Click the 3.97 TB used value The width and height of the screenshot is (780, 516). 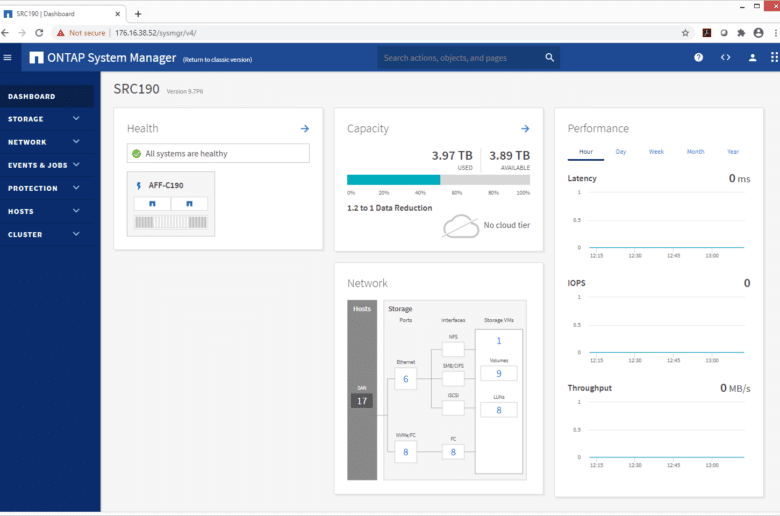[452, 156]
